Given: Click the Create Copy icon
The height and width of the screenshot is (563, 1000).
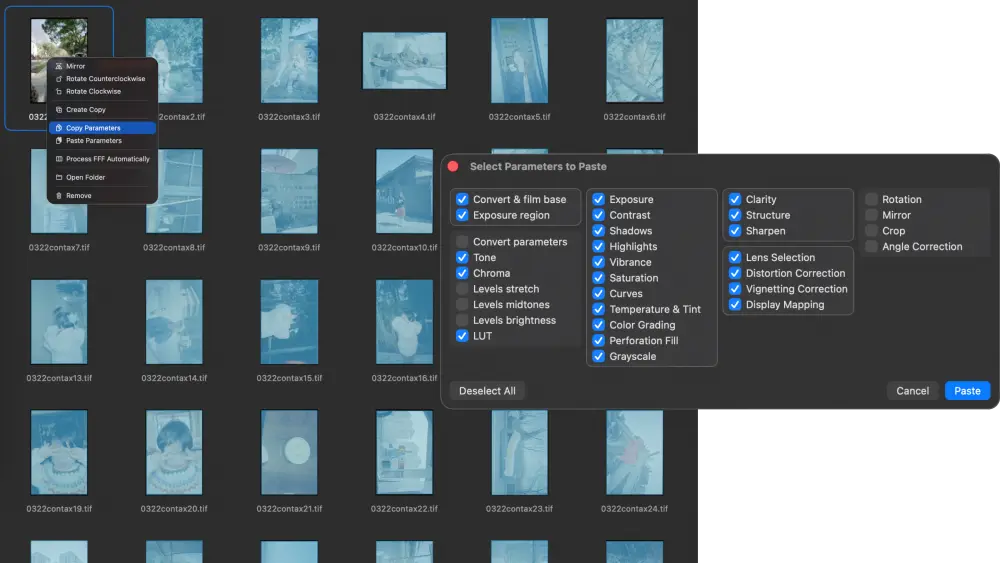Looking at the screenshot, I should pos(59,110).
